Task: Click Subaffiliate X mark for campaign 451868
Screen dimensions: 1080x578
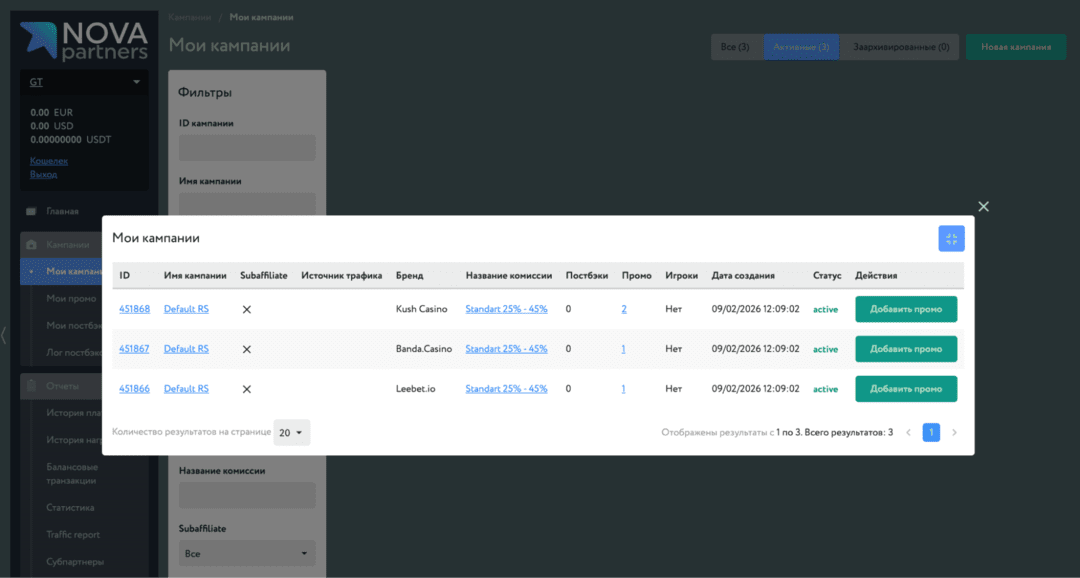Action: 246,309
